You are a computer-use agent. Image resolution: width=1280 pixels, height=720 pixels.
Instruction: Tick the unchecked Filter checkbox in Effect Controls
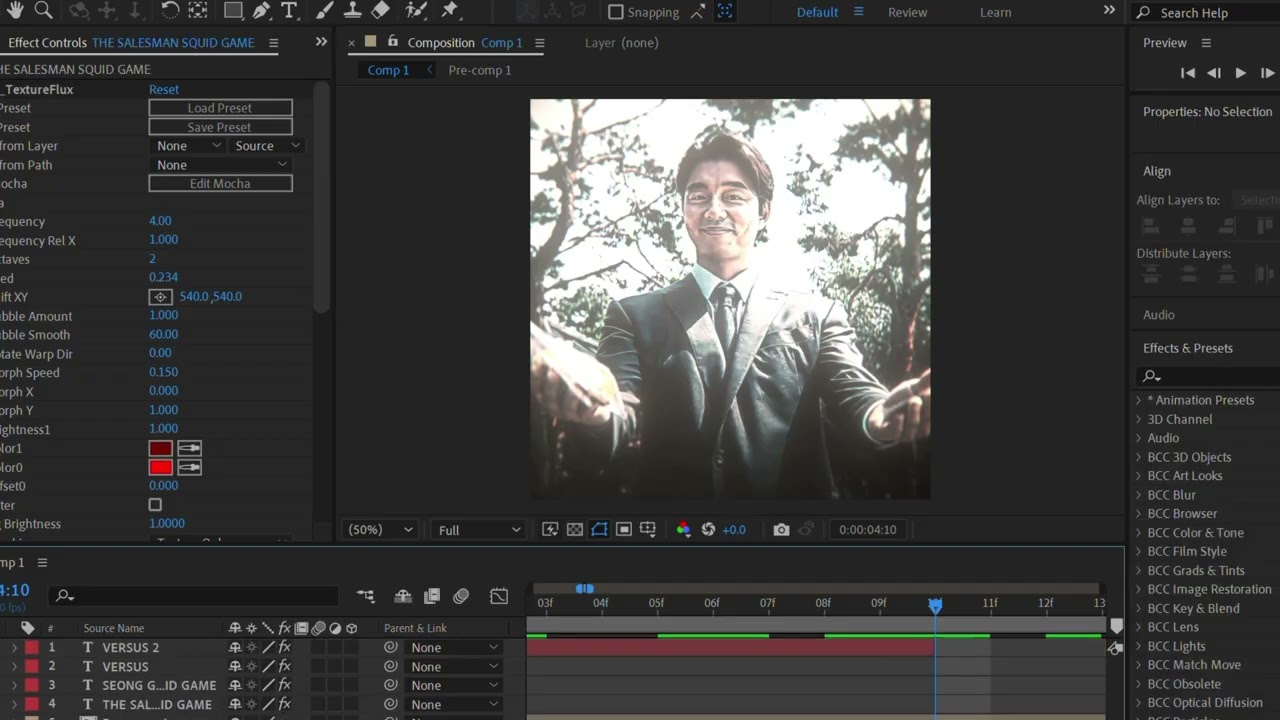point(155,505)
